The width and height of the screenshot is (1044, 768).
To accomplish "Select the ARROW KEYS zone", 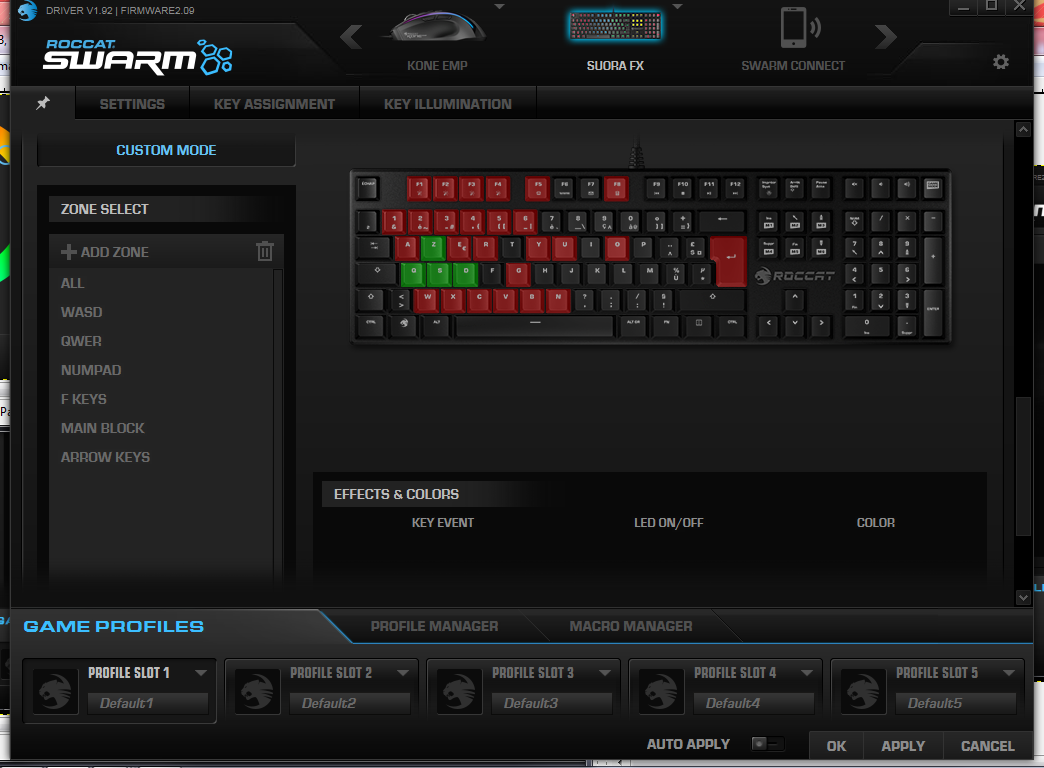I will pyautogui.click(x=105, y=457).
